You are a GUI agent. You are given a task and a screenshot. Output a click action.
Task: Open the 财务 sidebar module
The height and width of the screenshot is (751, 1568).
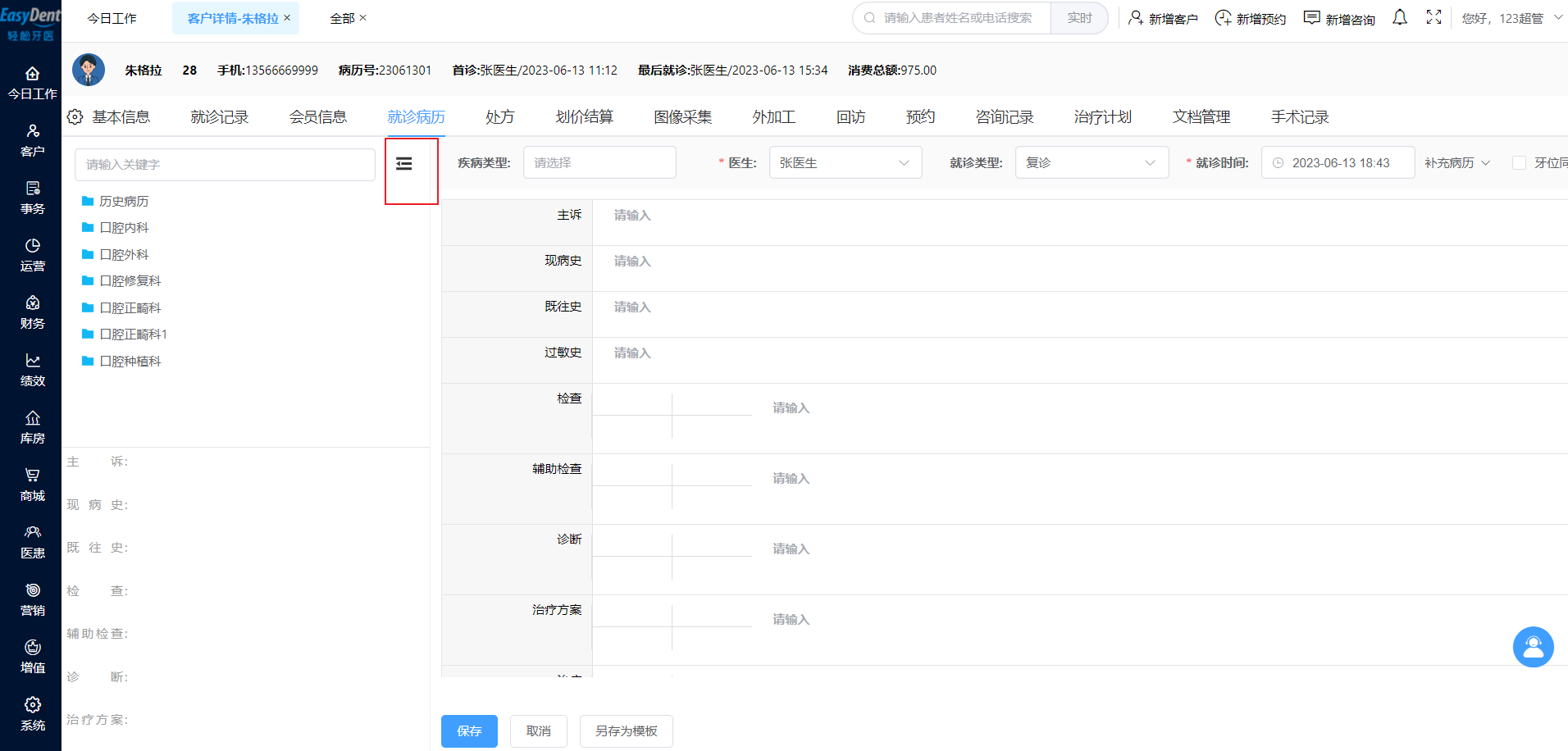pos(32,313)
